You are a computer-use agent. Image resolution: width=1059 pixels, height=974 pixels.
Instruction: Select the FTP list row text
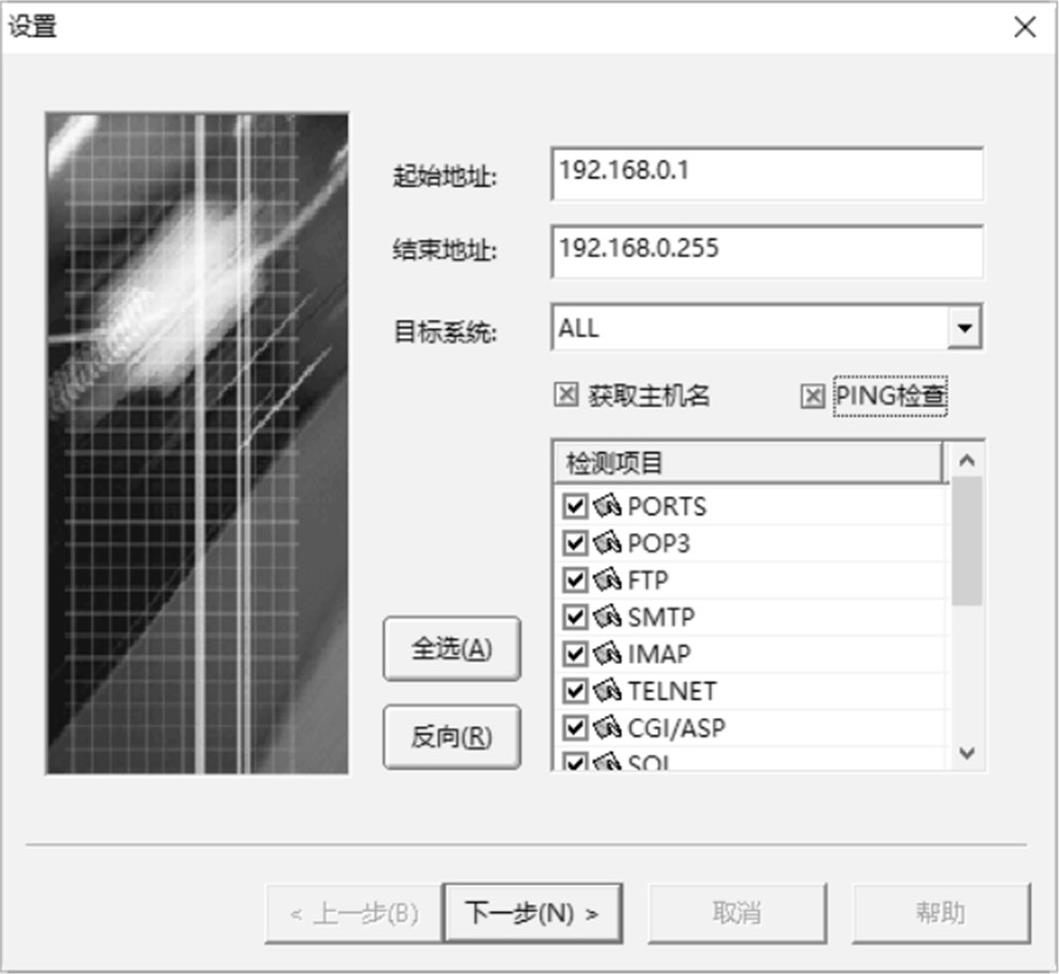tap(648, 580)
